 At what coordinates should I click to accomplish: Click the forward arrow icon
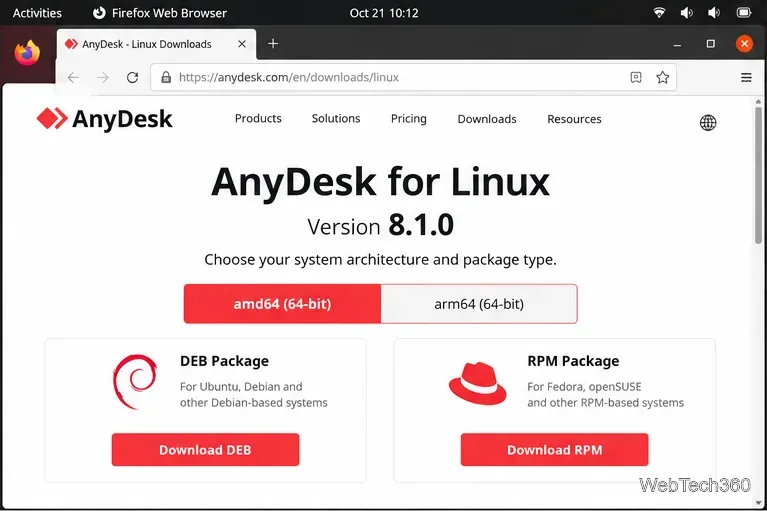coord(103,77)
